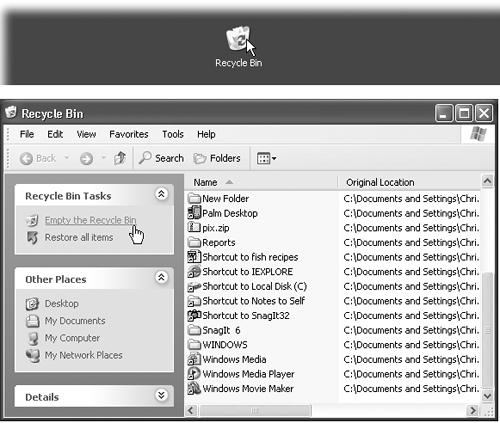500x423 pixels.
Task: Select the WINDOWS folder icon
Action: [x=194, y=345]
